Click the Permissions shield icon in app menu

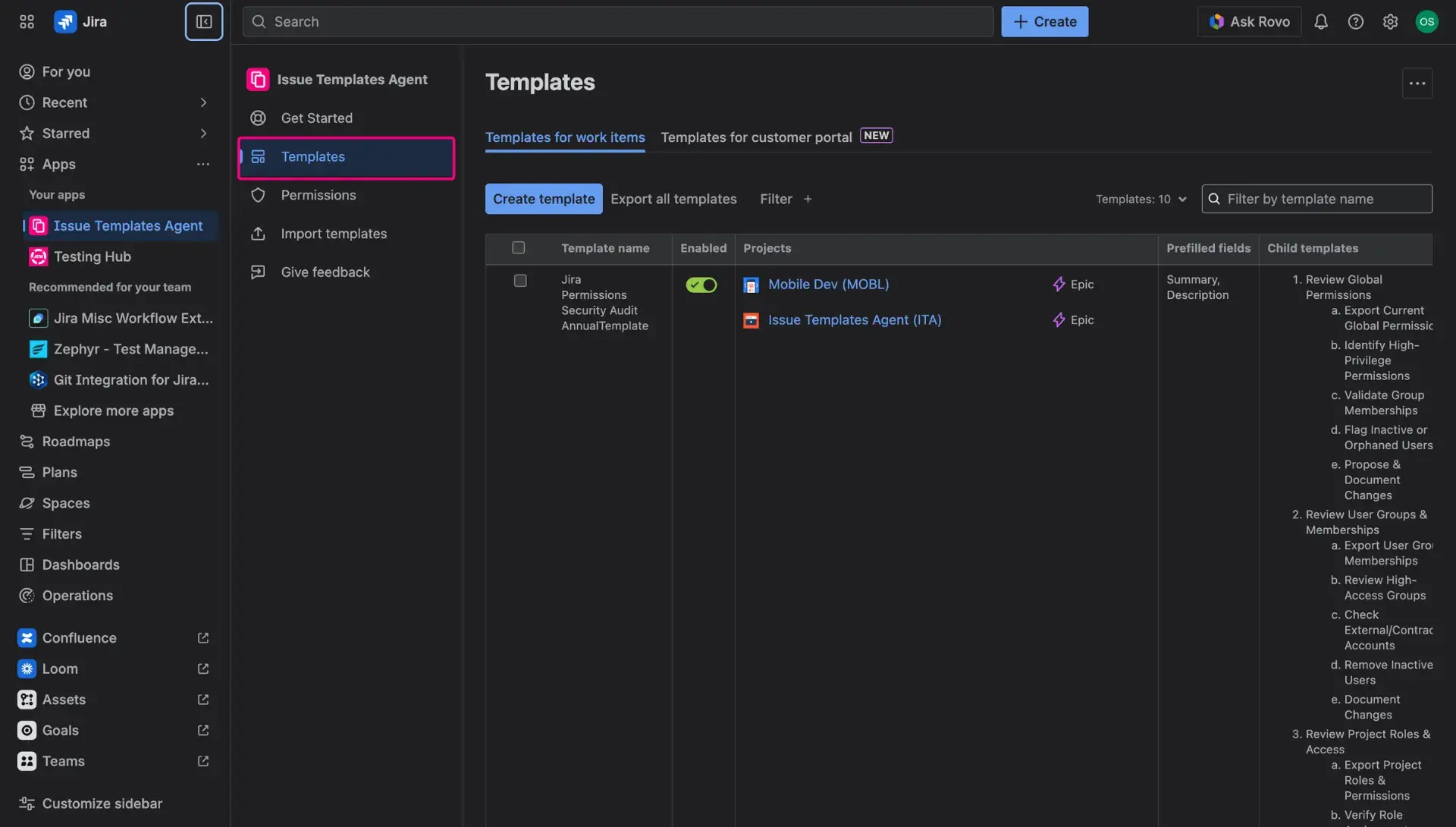click(x=258, y=195)
